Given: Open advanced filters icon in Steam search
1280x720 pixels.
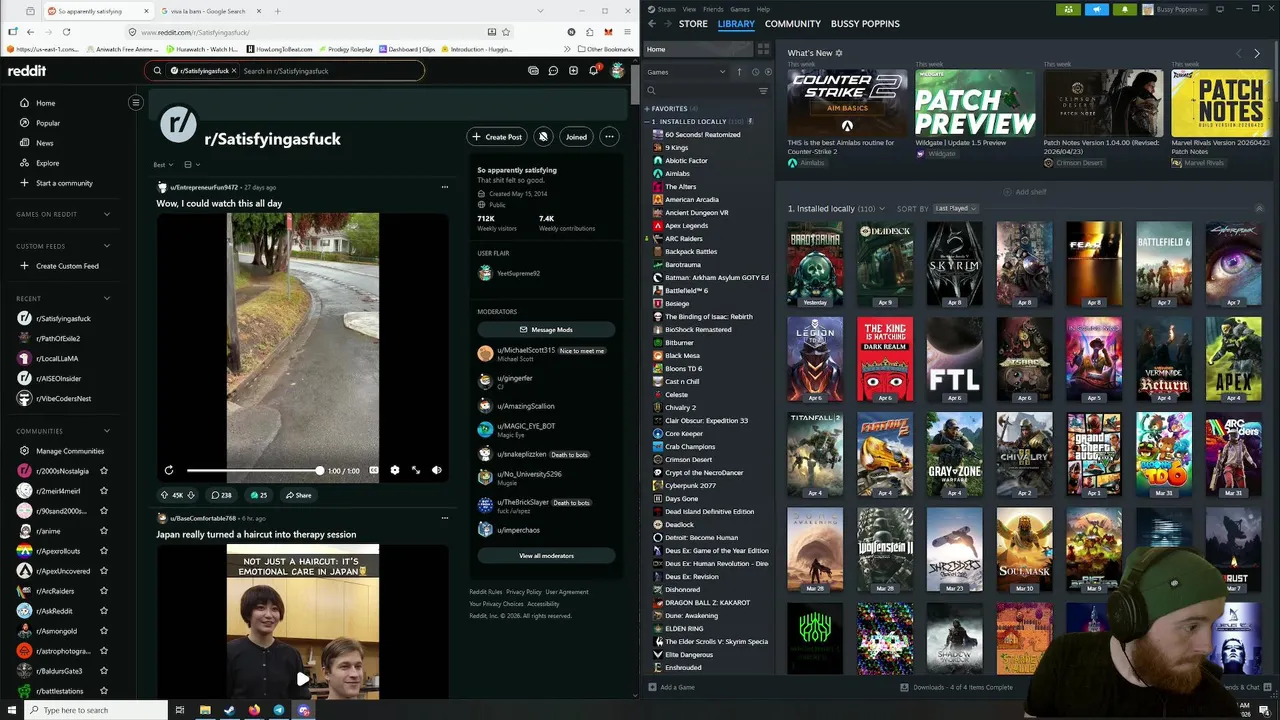Looking at the screenshot, I should coord(763,91).
